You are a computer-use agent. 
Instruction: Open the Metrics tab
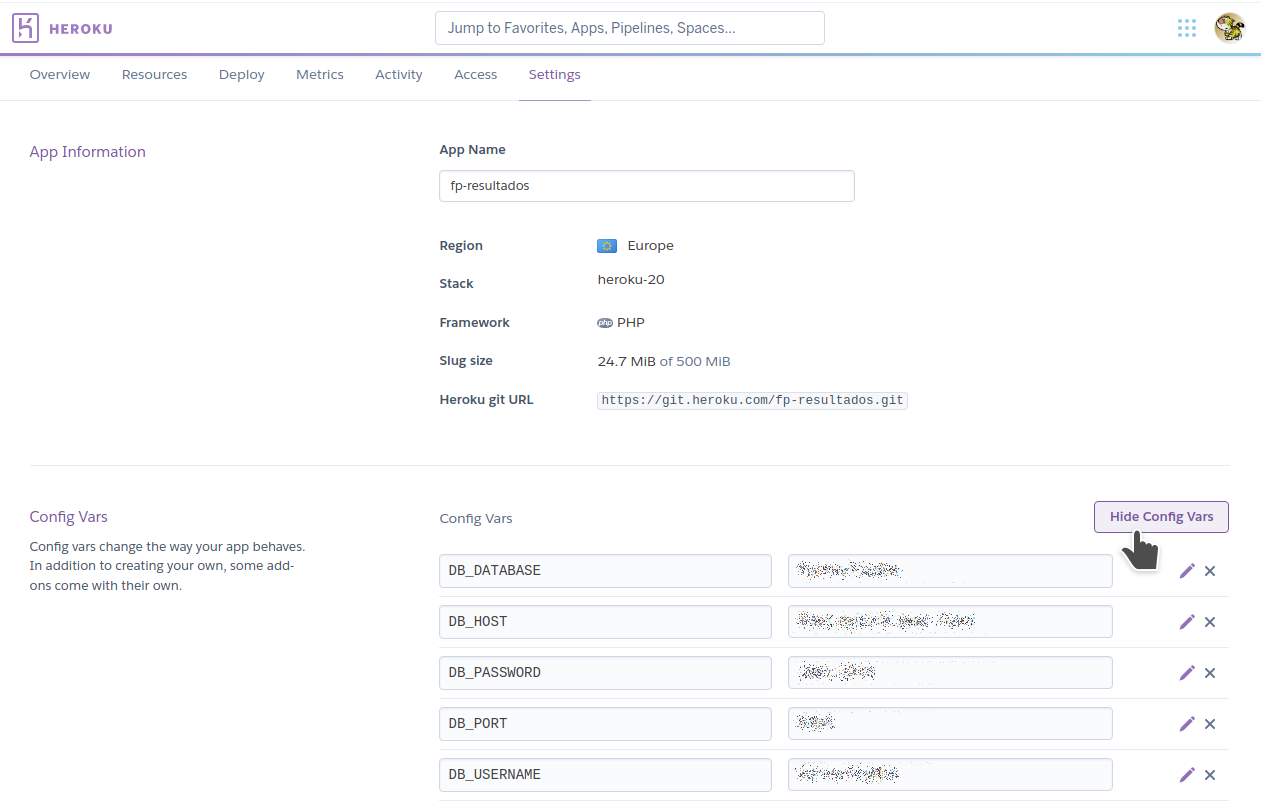click(320, 75)
